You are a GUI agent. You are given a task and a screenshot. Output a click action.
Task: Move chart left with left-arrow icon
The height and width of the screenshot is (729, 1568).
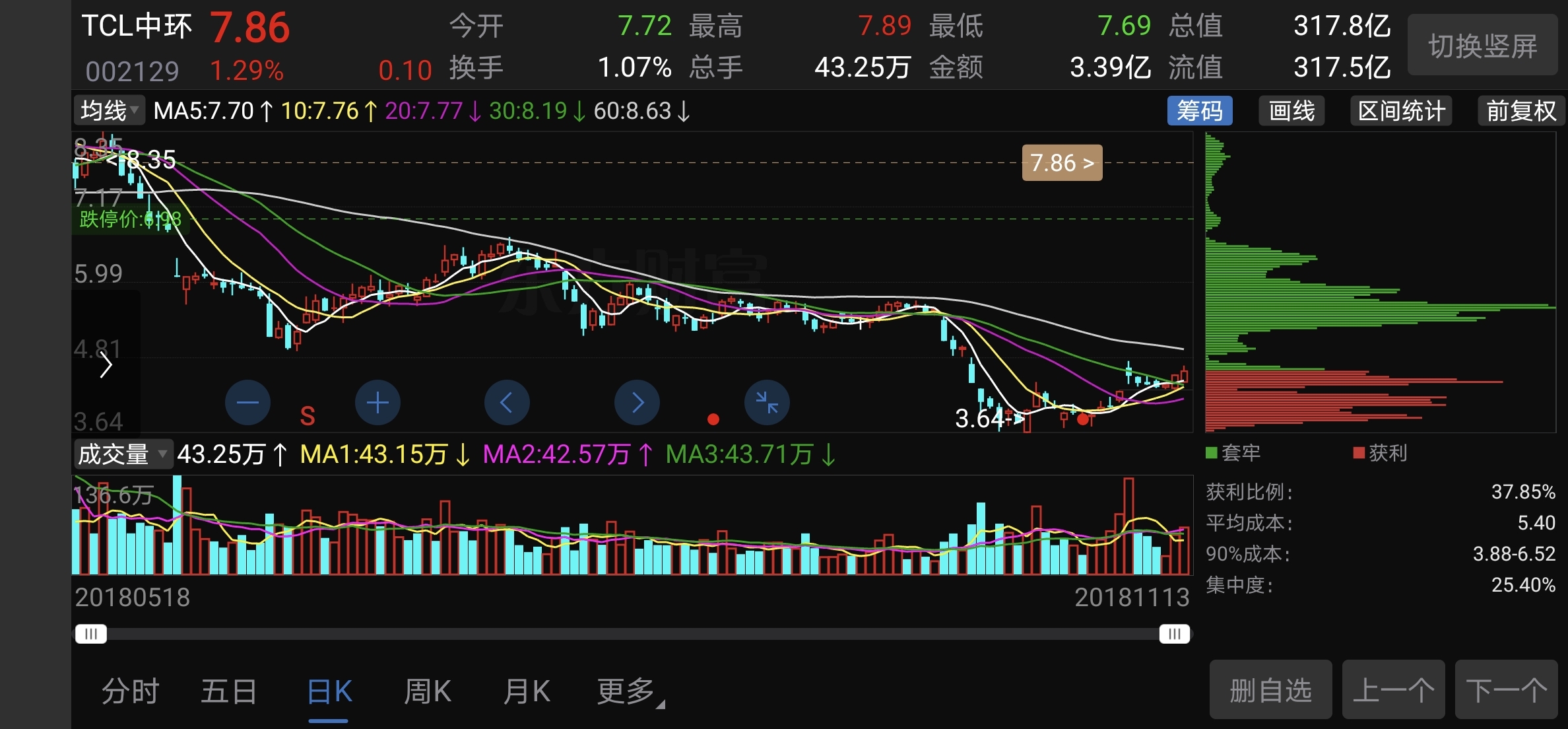pos(507,402)
